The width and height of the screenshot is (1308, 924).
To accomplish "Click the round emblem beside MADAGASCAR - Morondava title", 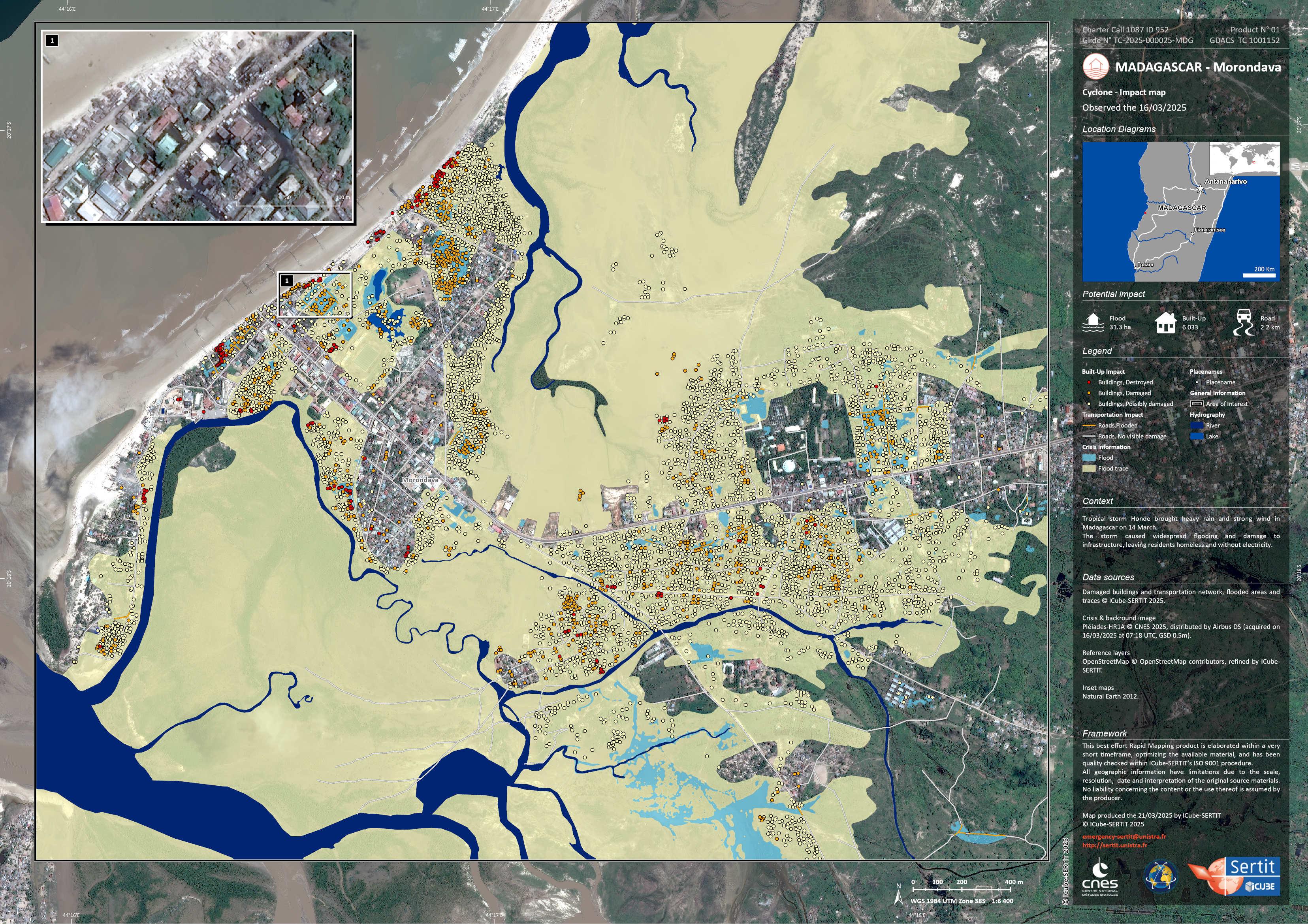I will tap(1095, 67).
